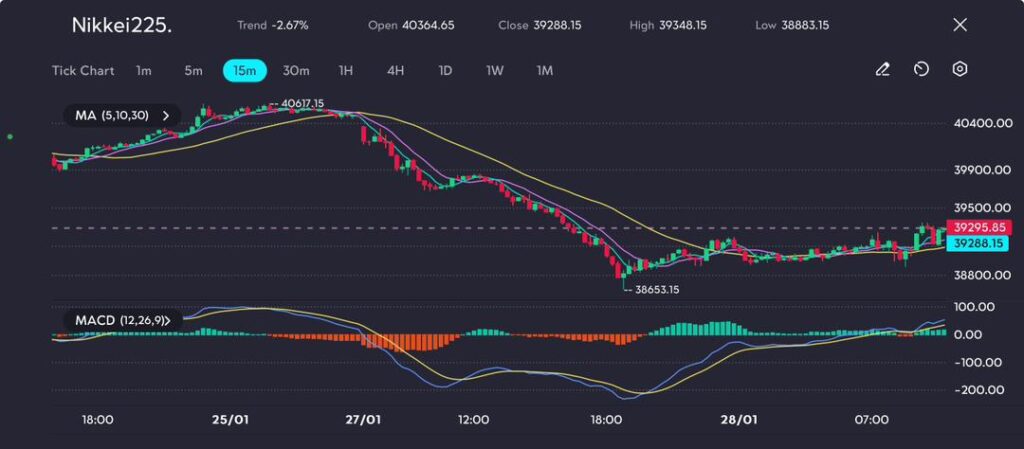Select the 1D timeframe

pos(445,70)
